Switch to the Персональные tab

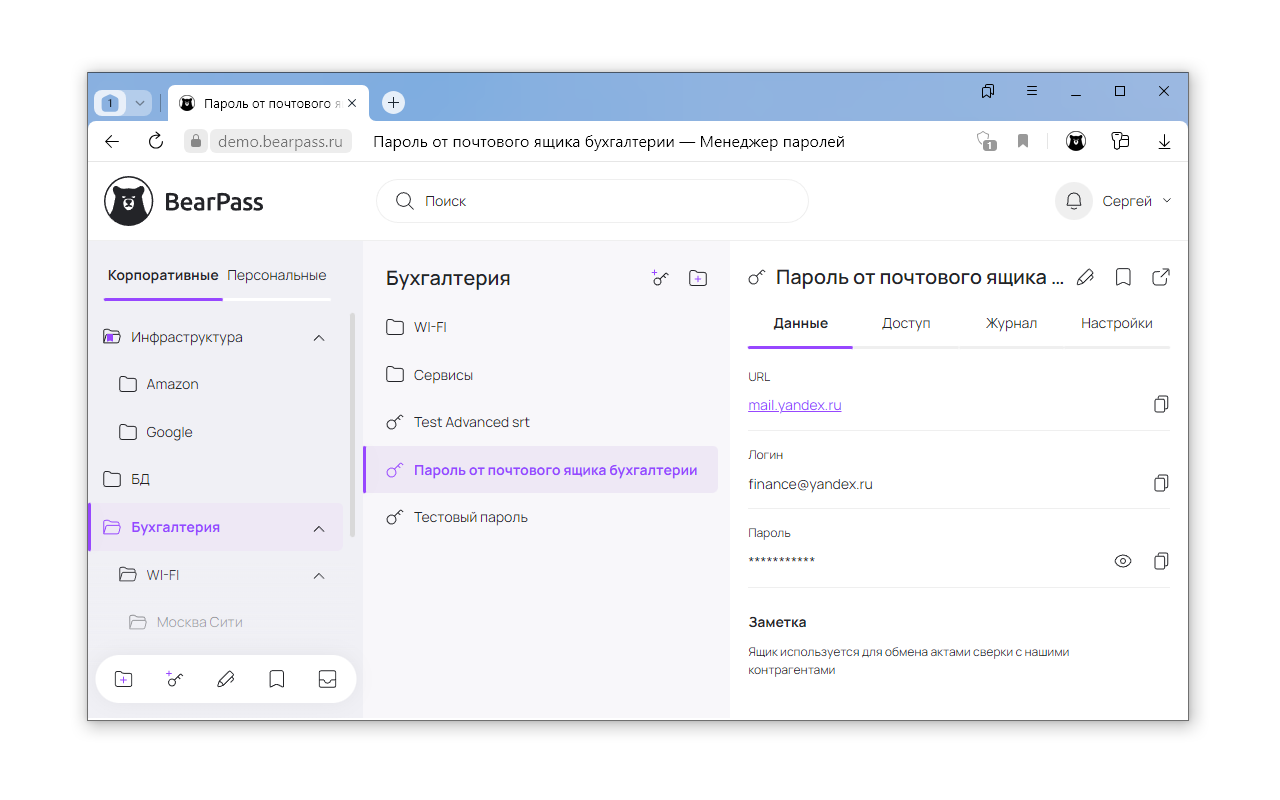pos(277,275)
